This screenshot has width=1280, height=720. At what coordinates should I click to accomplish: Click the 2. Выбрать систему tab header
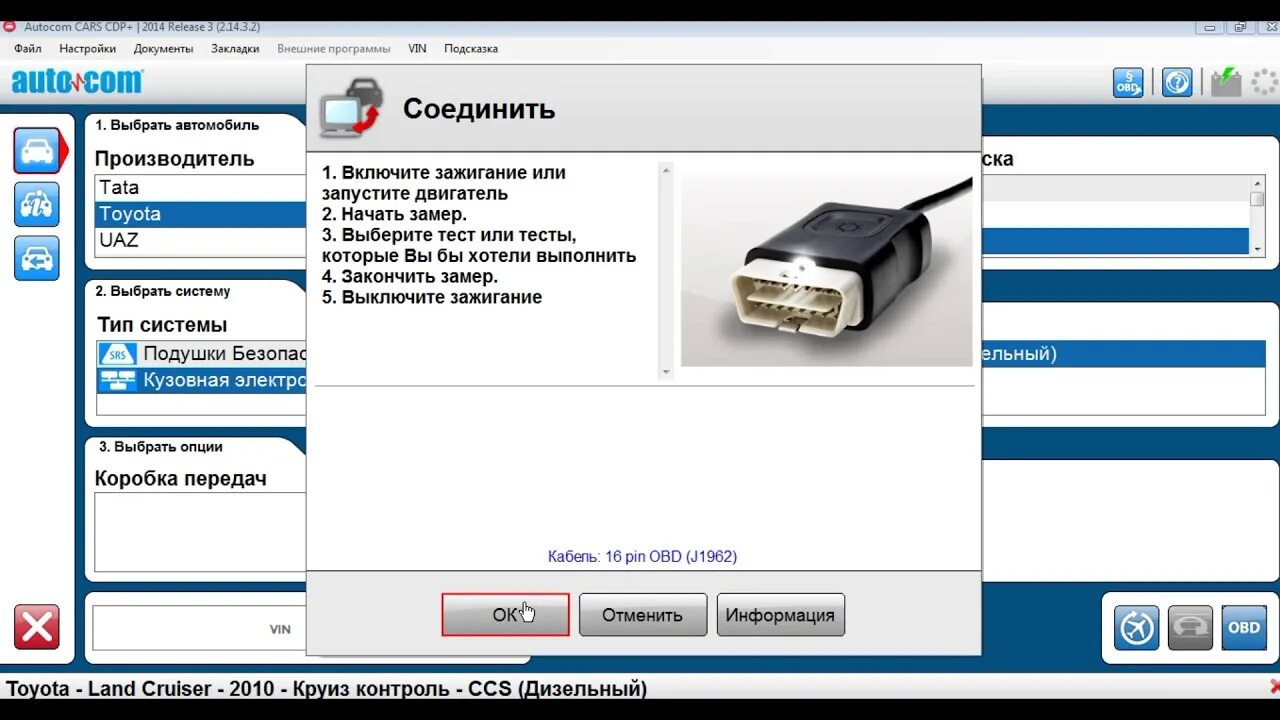click(x=163, y=291)
